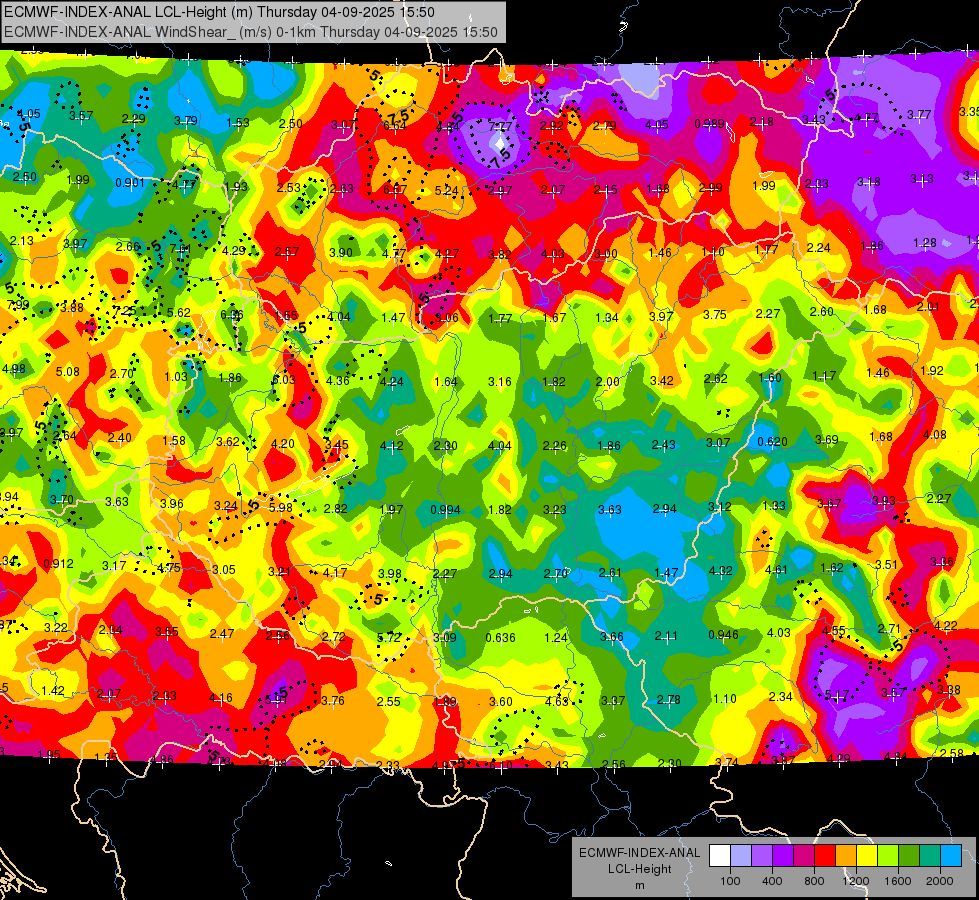Click the pale lavender legend swatch
979x900 pixels.
click(740, 856)
